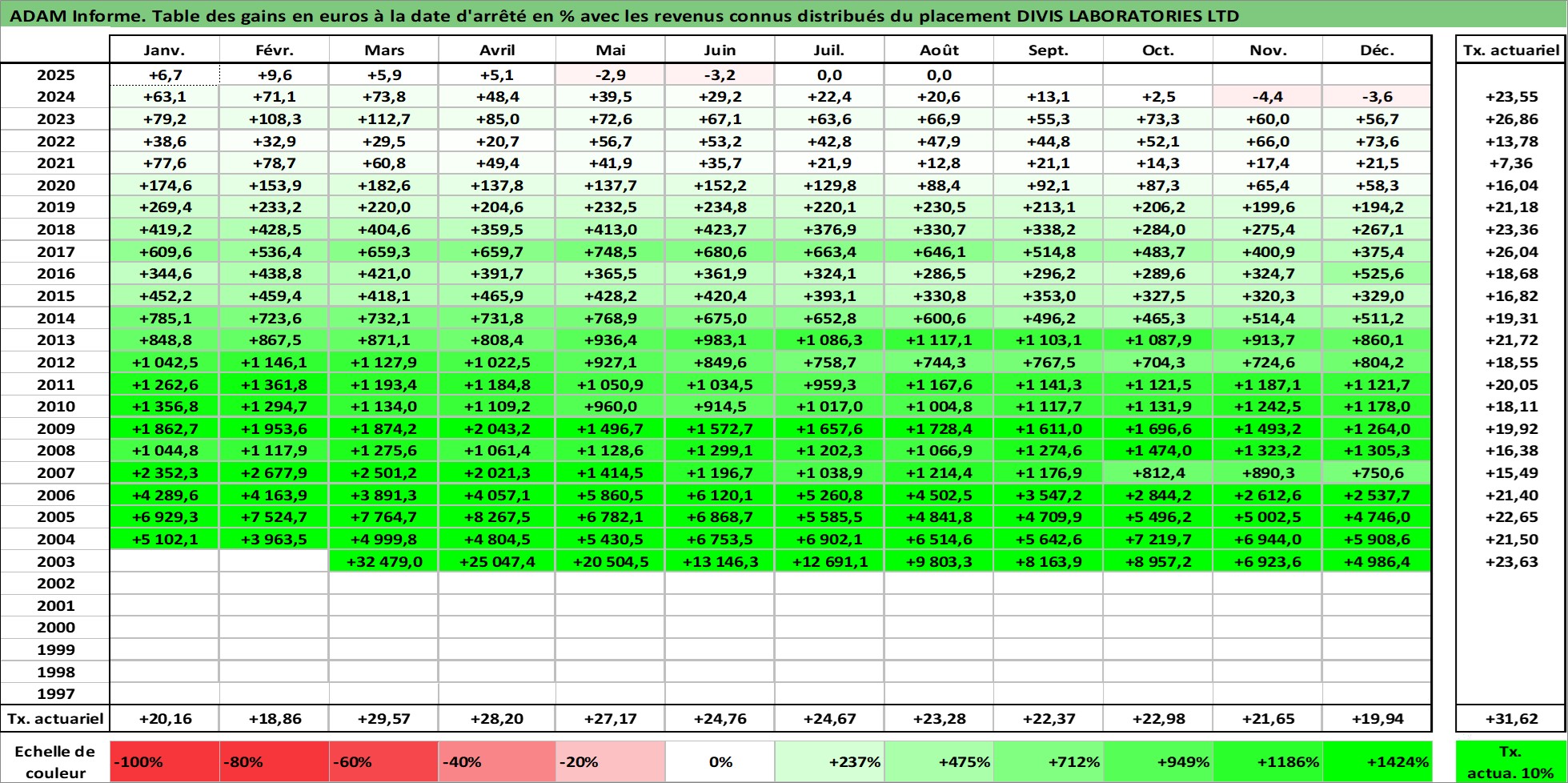Image resolution: width=1568 pixels, height=783 pixels.
Task: Click the 2003 row label
Action: coord(55,561)
